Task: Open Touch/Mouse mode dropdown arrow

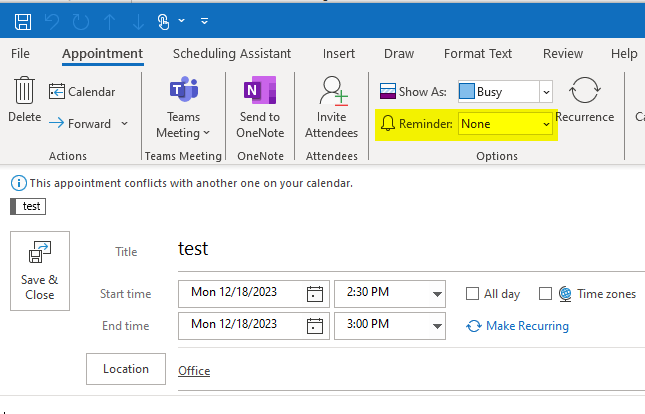Action: point(181,21)
